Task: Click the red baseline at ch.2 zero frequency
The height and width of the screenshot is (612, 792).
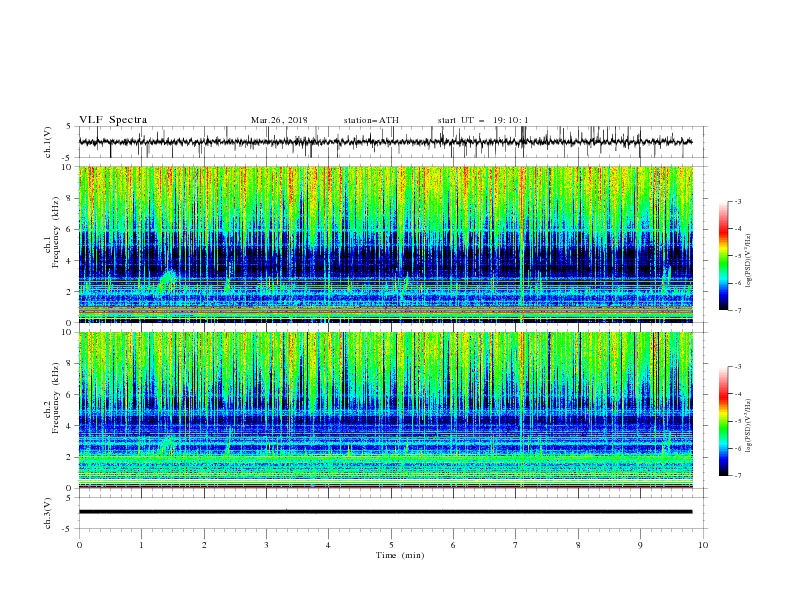Action: click(385, 487)
